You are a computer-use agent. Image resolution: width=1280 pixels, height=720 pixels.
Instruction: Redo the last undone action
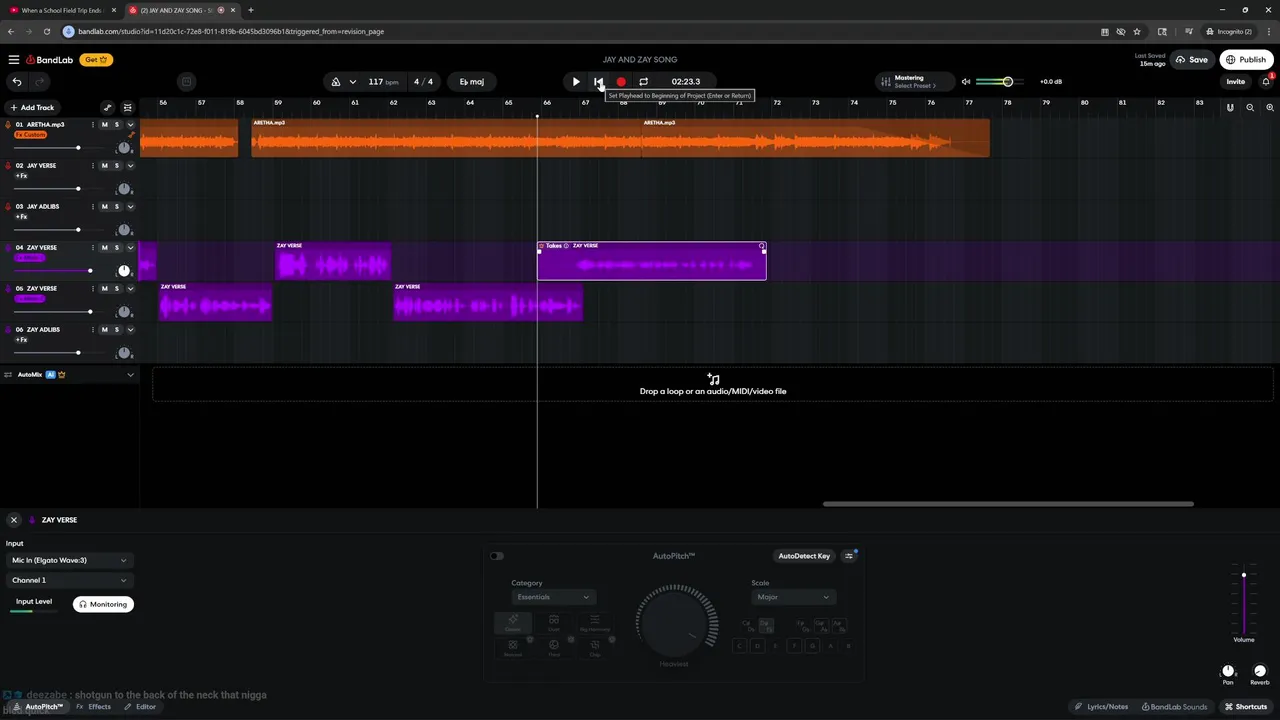pos(41,82)
